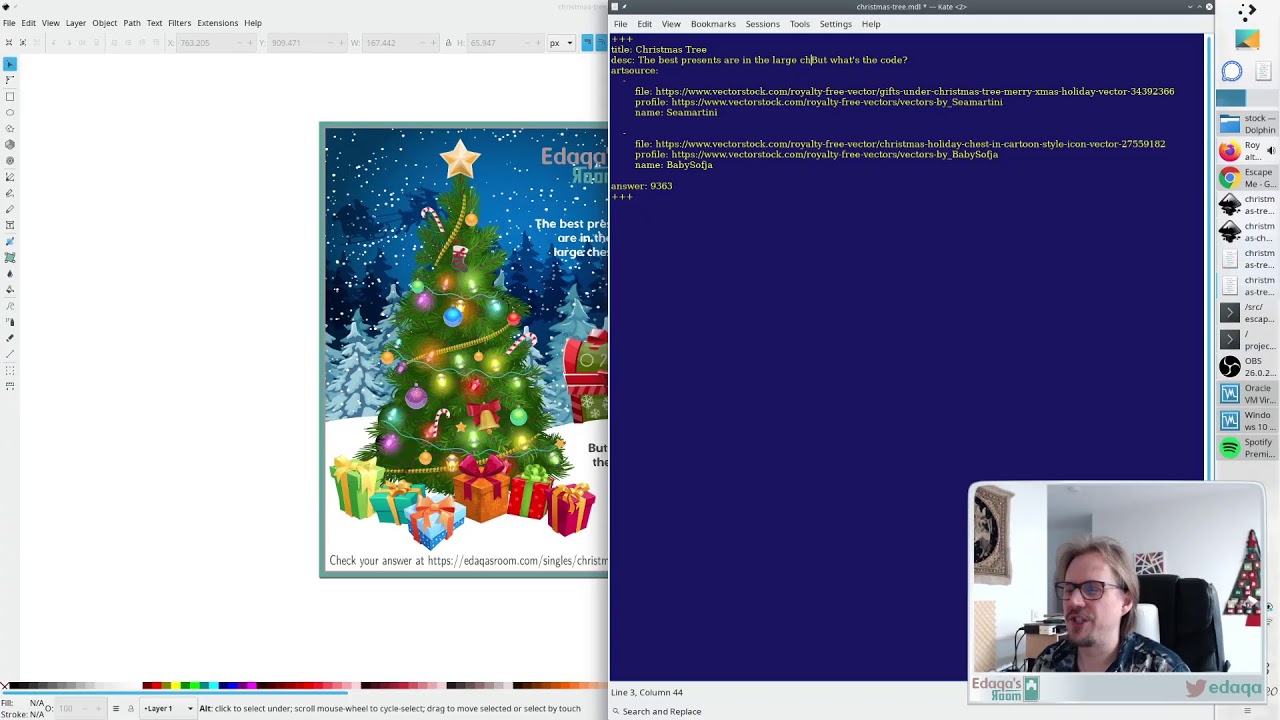The width and height of the screenshot is (1280, 720).
Task: Select the Pencil freehand tool
Action: pos(10,176)
